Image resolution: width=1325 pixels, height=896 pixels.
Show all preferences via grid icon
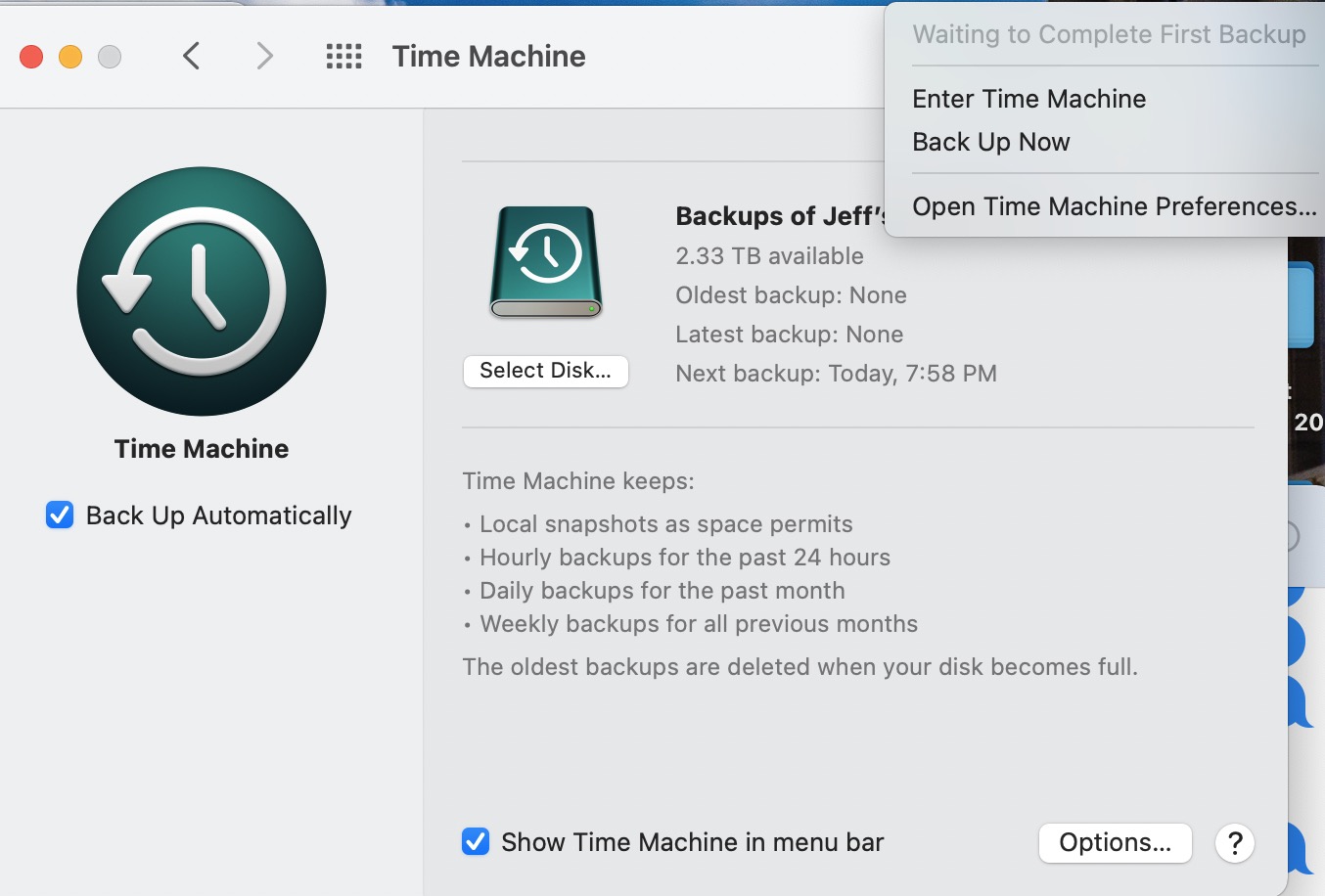[343, 57]
